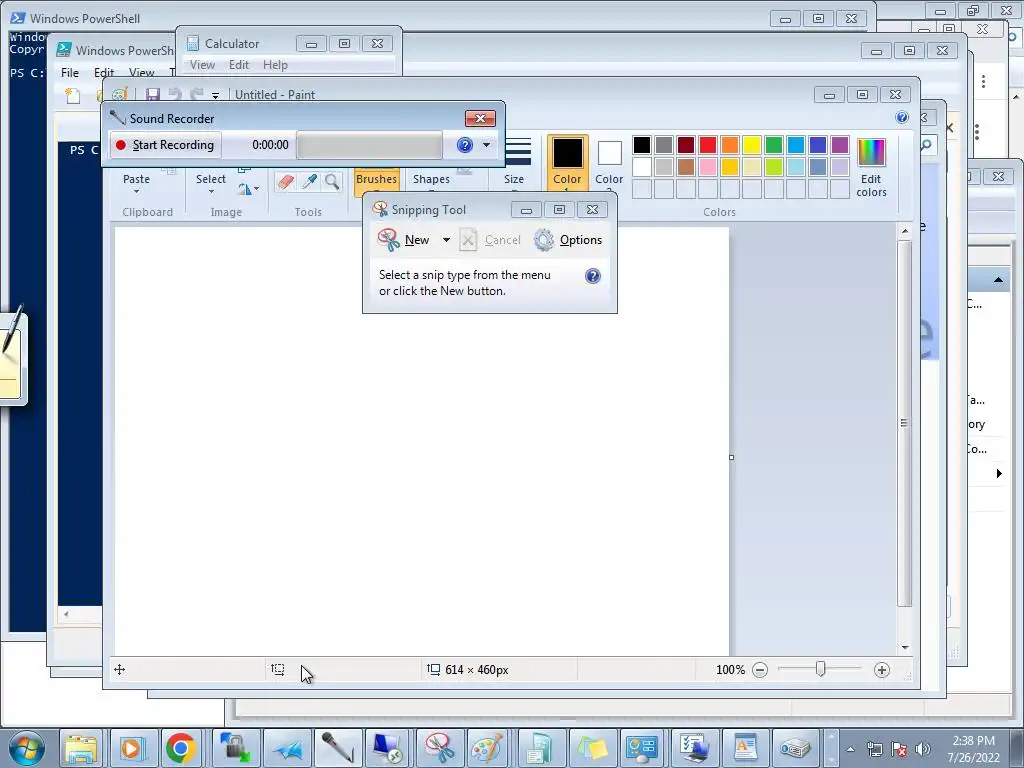Screen dimensions: 1024x768
Task: Open Sticky Notes taskbar icon
Action: tap(591, 748)
